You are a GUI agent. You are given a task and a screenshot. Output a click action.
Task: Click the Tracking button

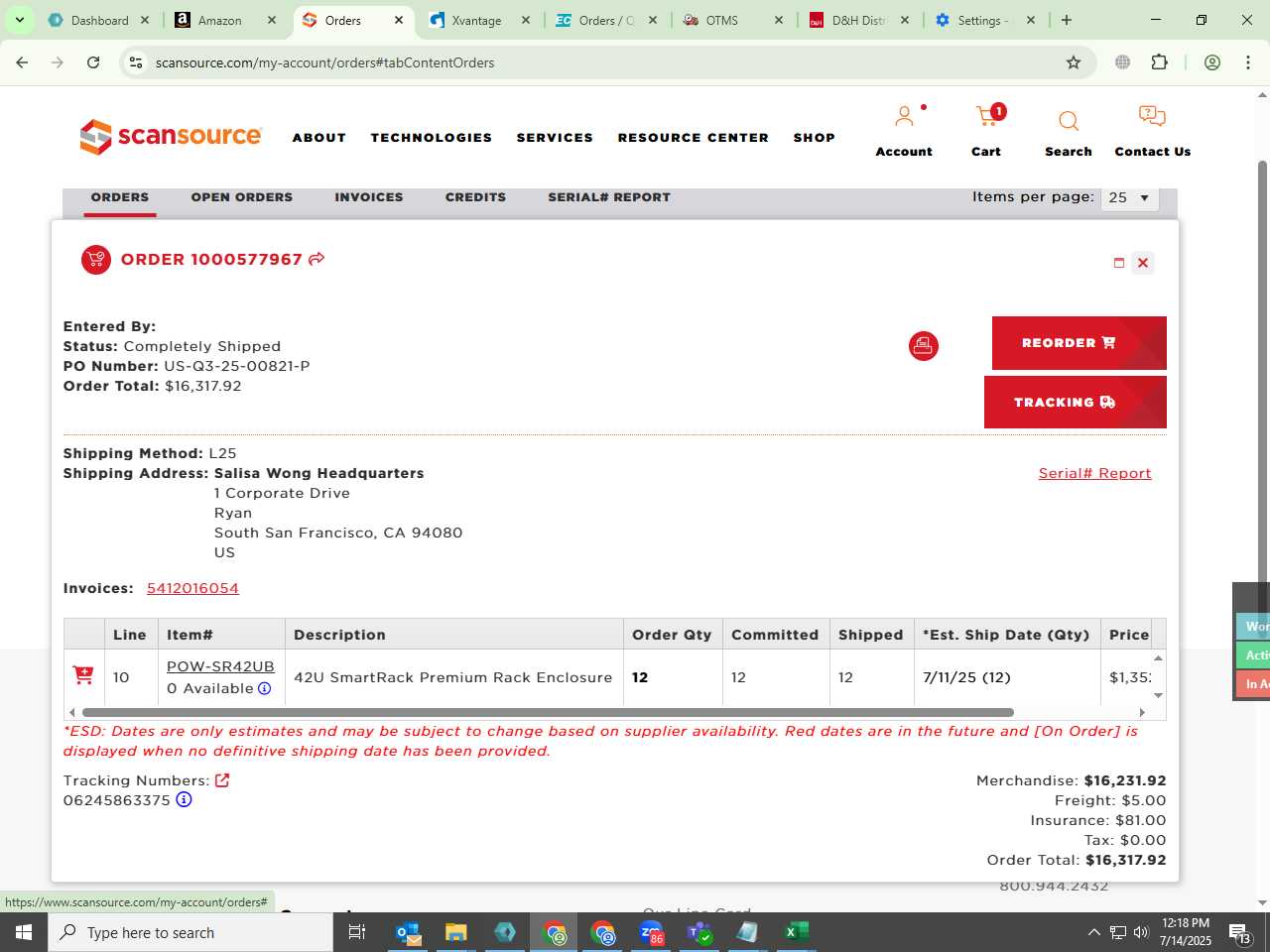click(1076, 403)
